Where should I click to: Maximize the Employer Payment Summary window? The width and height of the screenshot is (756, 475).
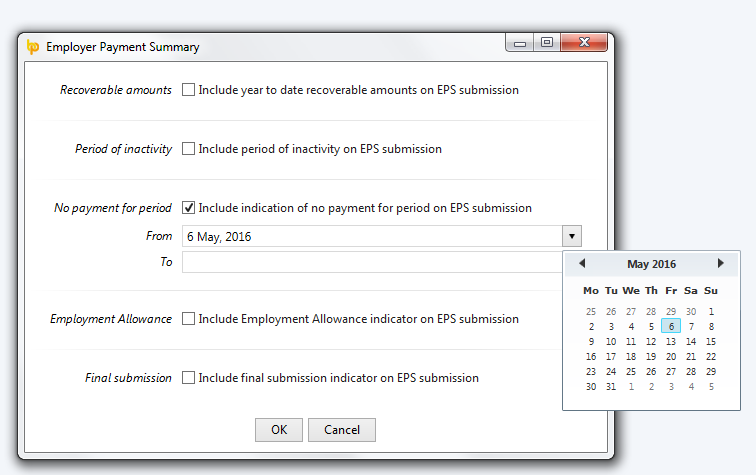547,42
